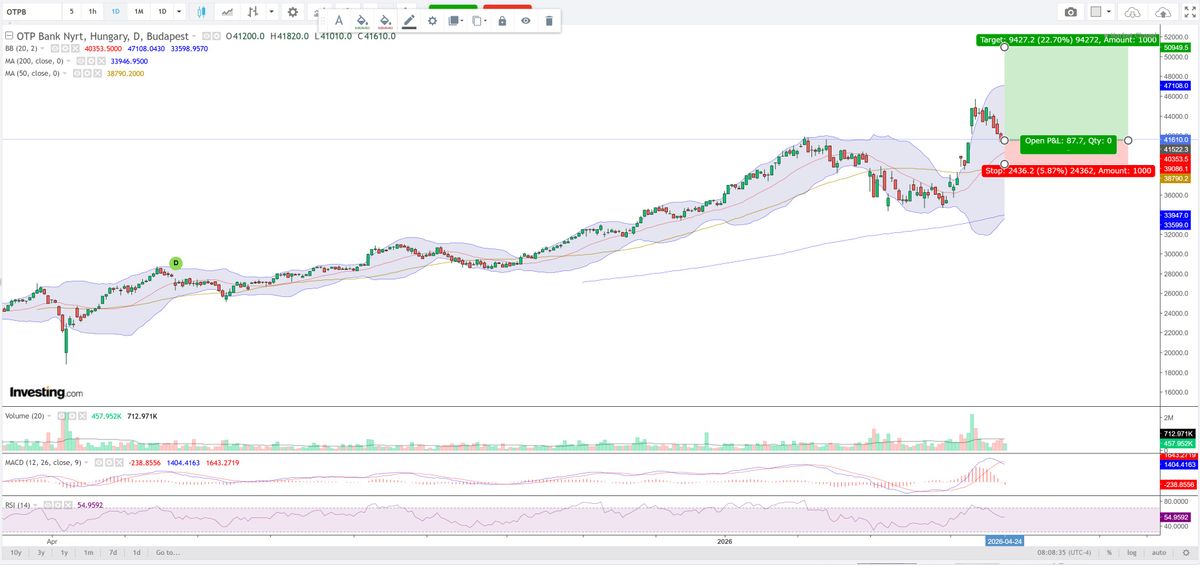The height and width of the screenshot is (566, 1200).
Task: Lock the selected drawing
Action: [502, 21]
